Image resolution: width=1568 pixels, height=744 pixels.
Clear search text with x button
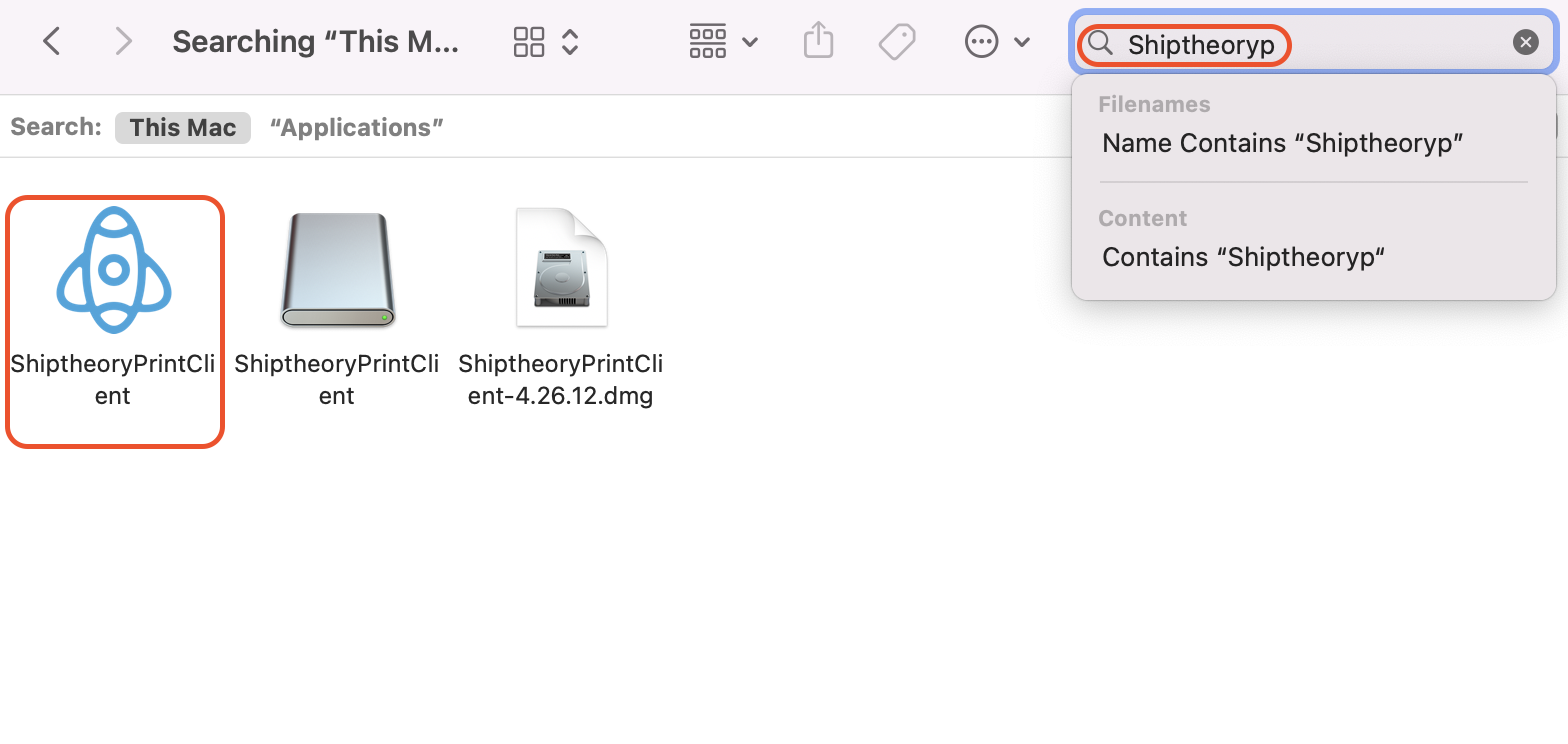(1525, 42)
